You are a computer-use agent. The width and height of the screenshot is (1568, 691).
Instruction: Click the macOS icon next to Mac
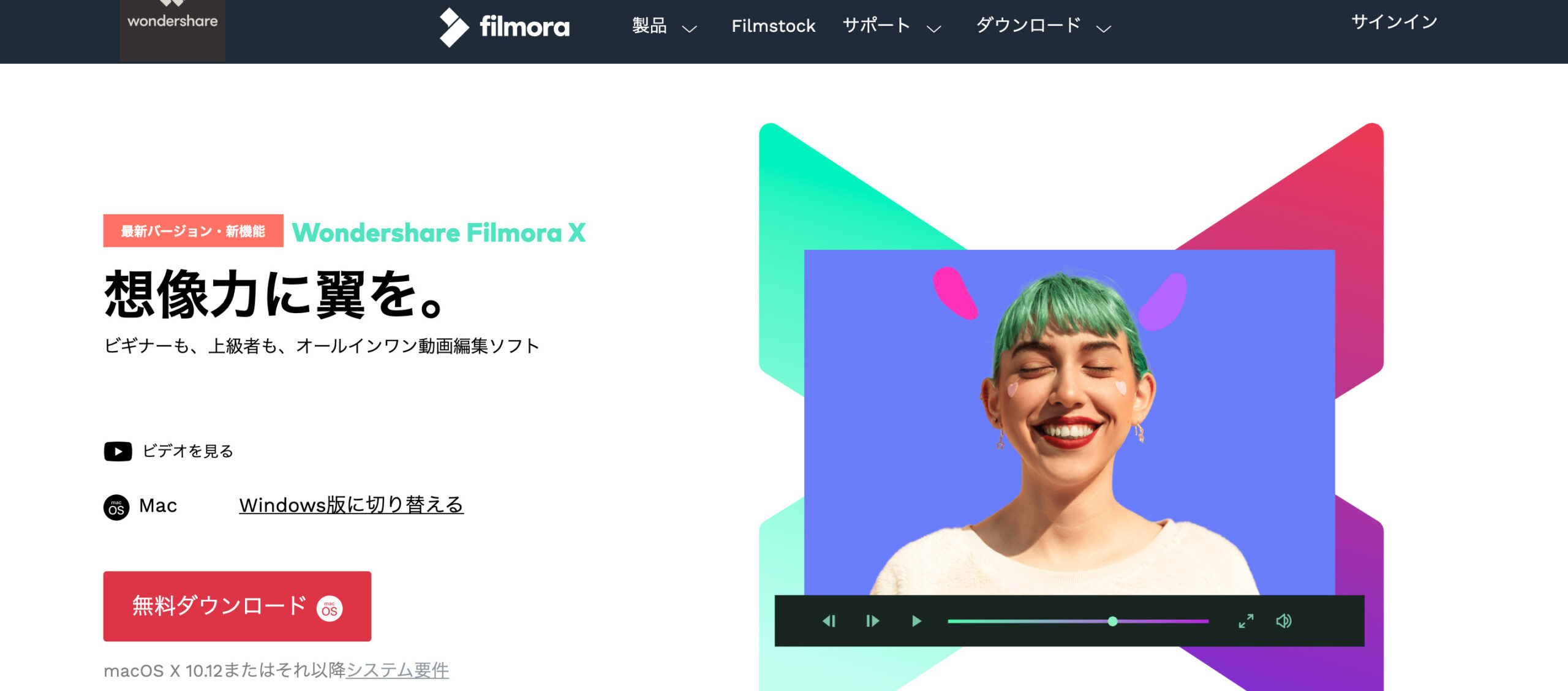pyautogui.click(x=116, y=507)
